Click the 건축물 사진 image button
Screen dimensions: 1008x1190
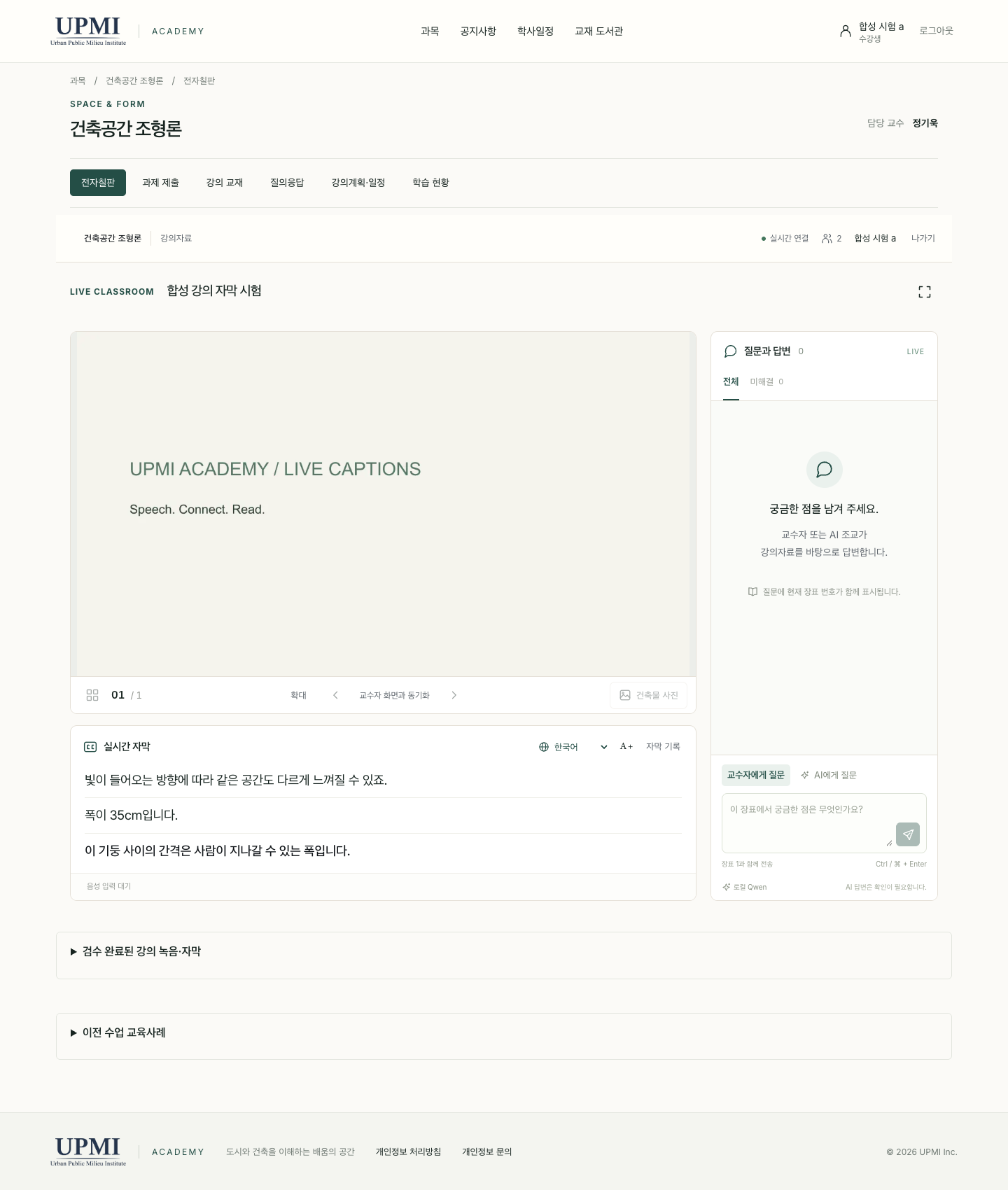[x=648, y=695]
